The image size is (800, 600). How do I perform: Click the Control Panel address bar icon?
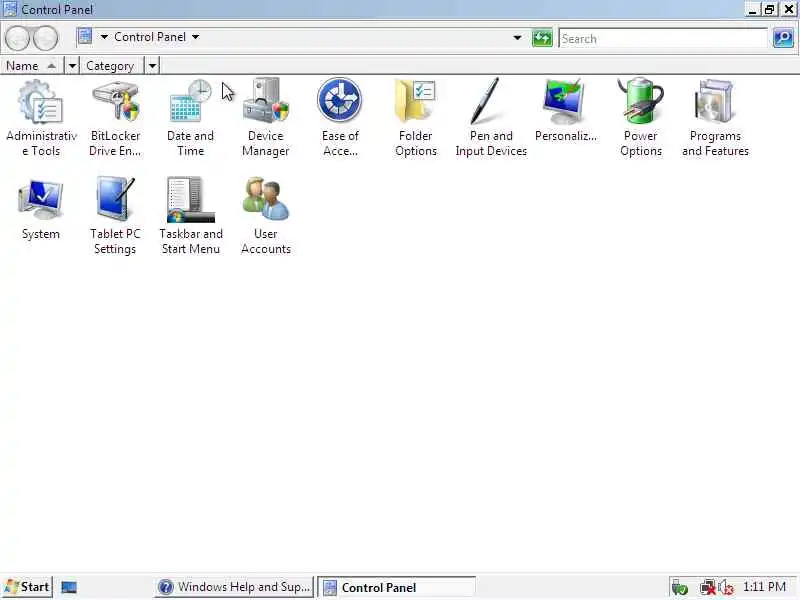pyautogui.click(x=84, y=37)
